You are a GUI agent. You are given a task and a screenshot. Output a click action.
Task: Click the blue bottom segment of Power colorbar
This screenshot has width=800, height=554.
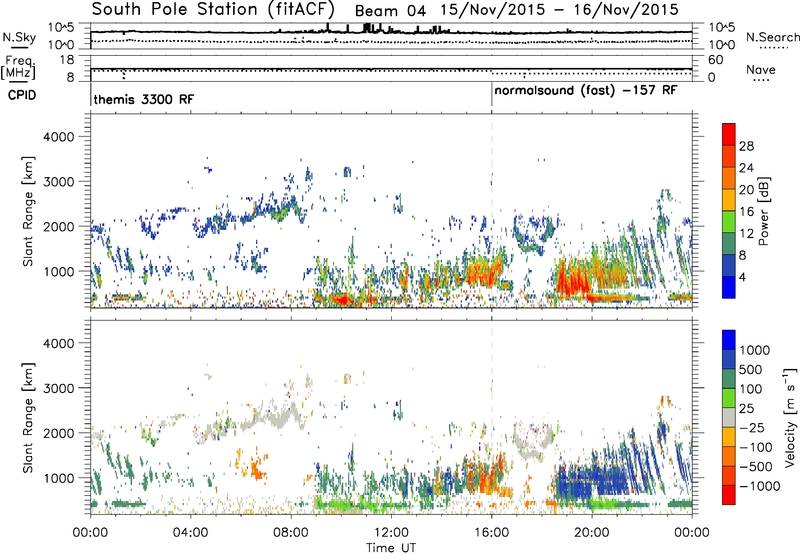click(729, 287)
